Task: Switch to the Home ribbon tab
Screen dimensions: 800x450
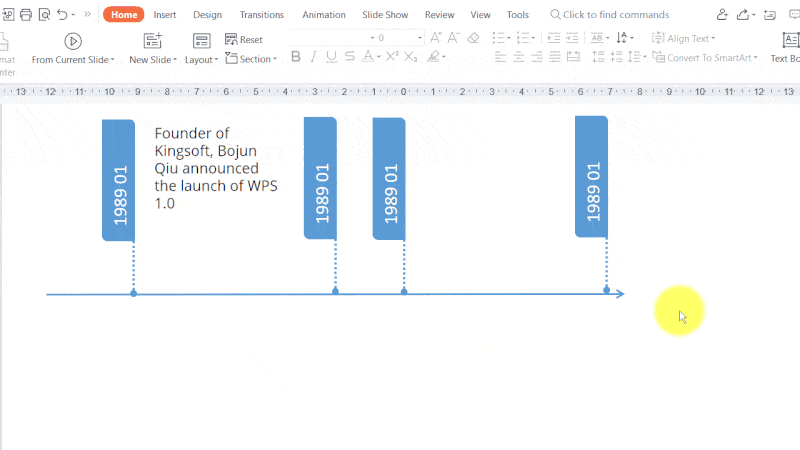Action: [123, 14]
